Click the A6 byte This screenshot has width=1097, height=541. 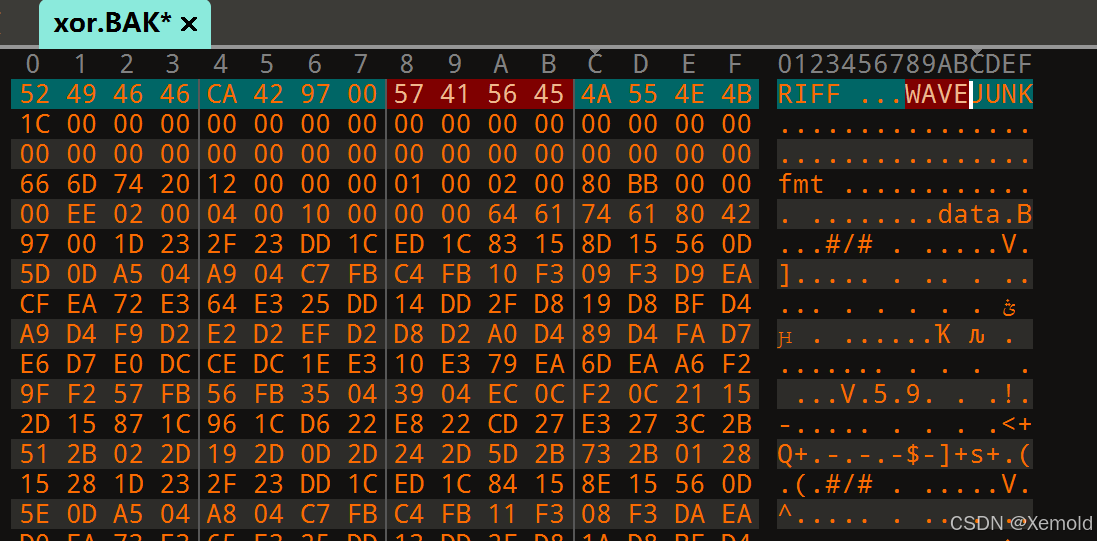(x=688, y=365)
